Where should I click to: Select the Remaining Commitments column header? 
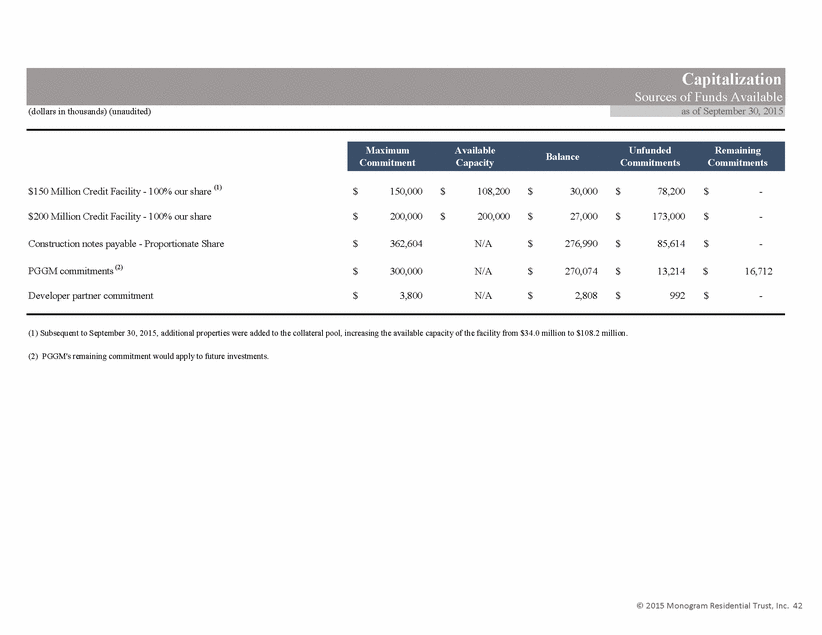pos(738,156)
